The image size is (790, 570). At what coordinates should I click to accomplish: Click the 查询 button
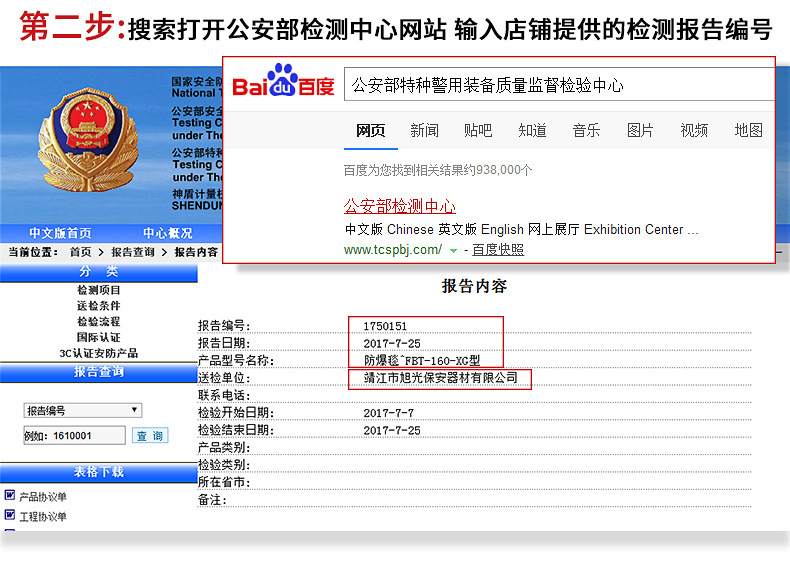[150, 436]
